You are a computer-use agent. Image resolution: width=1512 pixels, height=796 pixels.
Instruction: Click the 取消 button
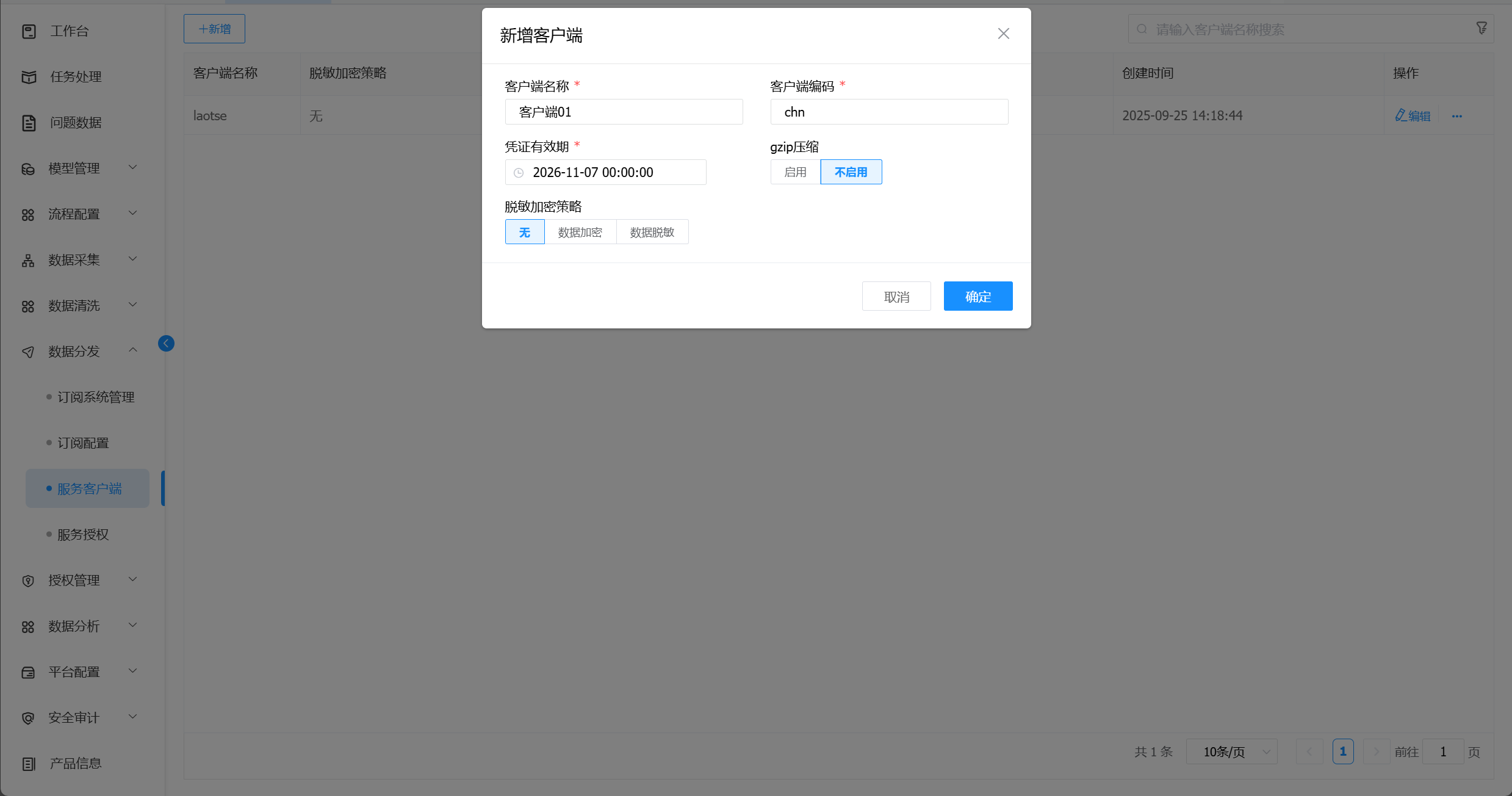(x=896, y=297)
